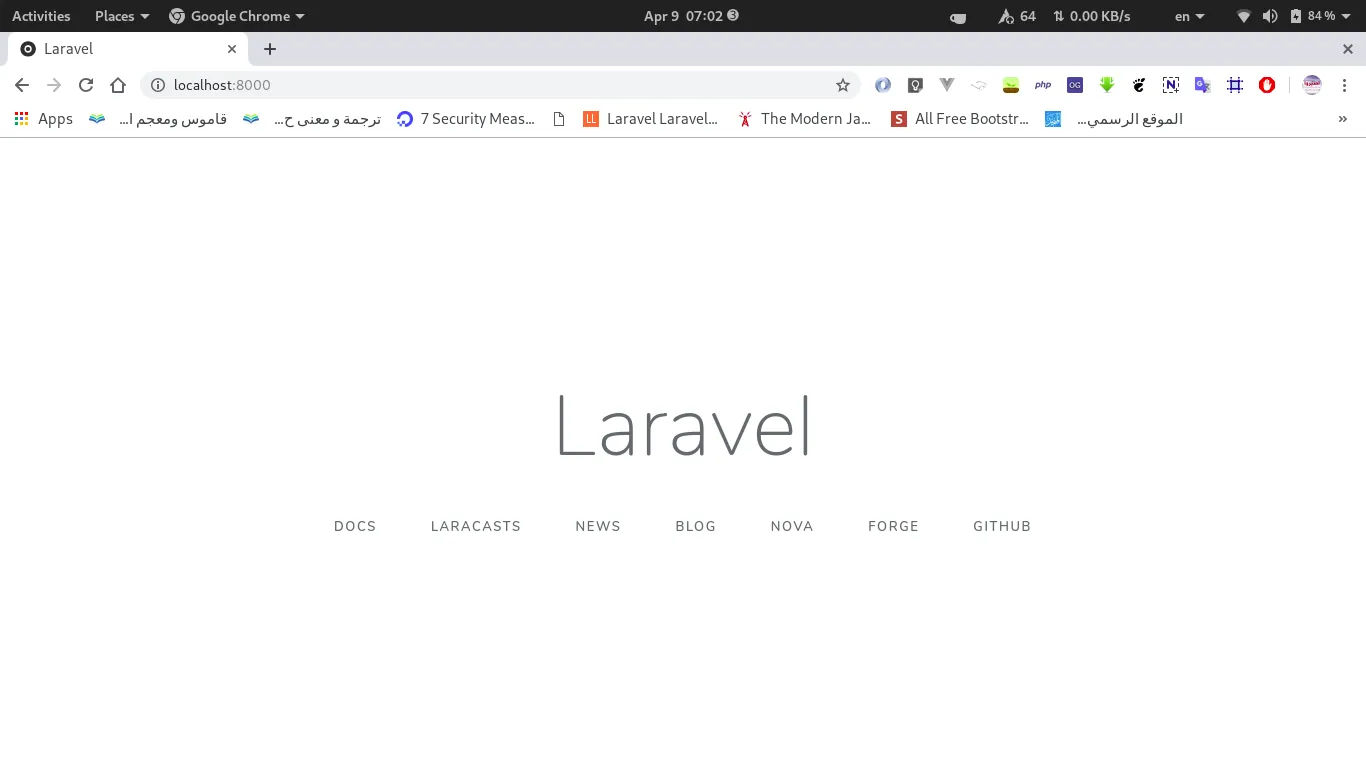This screenshot has width=1366, height=768.
Task: Open the GITHUB link
Action: 1002,526
